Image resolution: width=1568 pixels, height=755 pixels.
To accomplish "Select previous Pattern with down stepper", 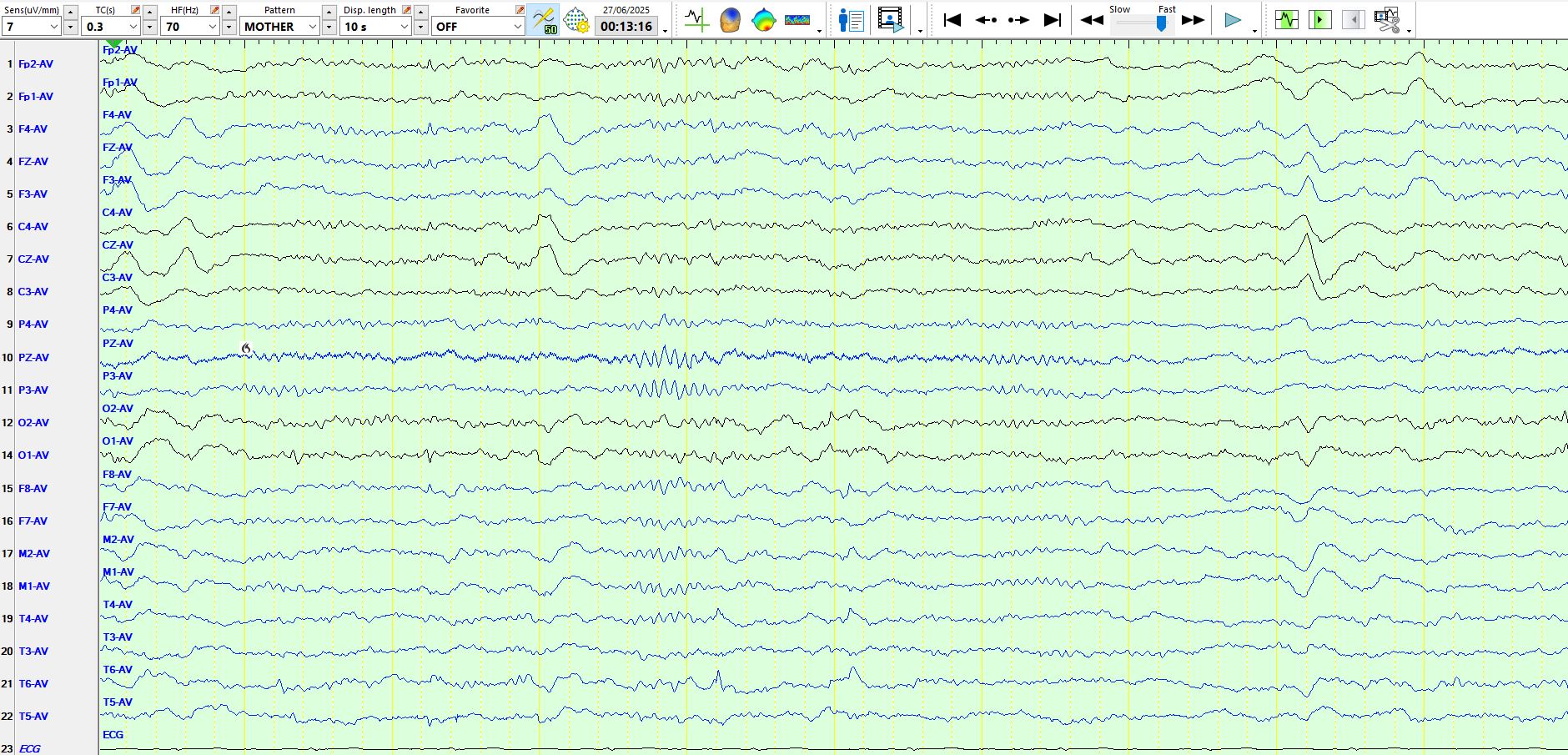I will 329,27.
